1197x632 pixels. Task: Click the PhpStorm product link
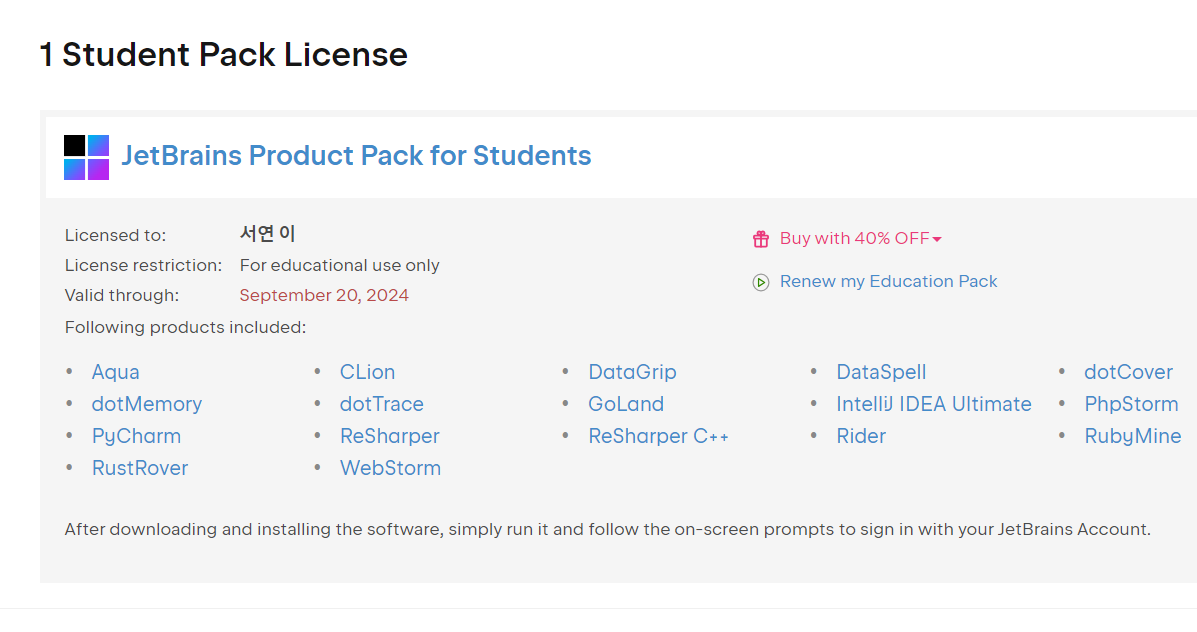pos(1131,404)
